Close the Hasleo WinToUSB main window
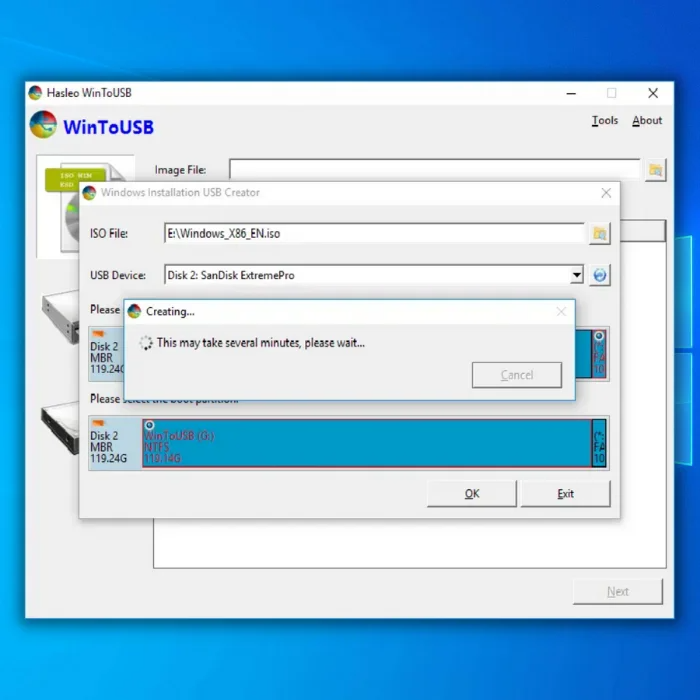The height and width of the screenshot is (700, 700). pyautogui.click(x=653, y=93)
